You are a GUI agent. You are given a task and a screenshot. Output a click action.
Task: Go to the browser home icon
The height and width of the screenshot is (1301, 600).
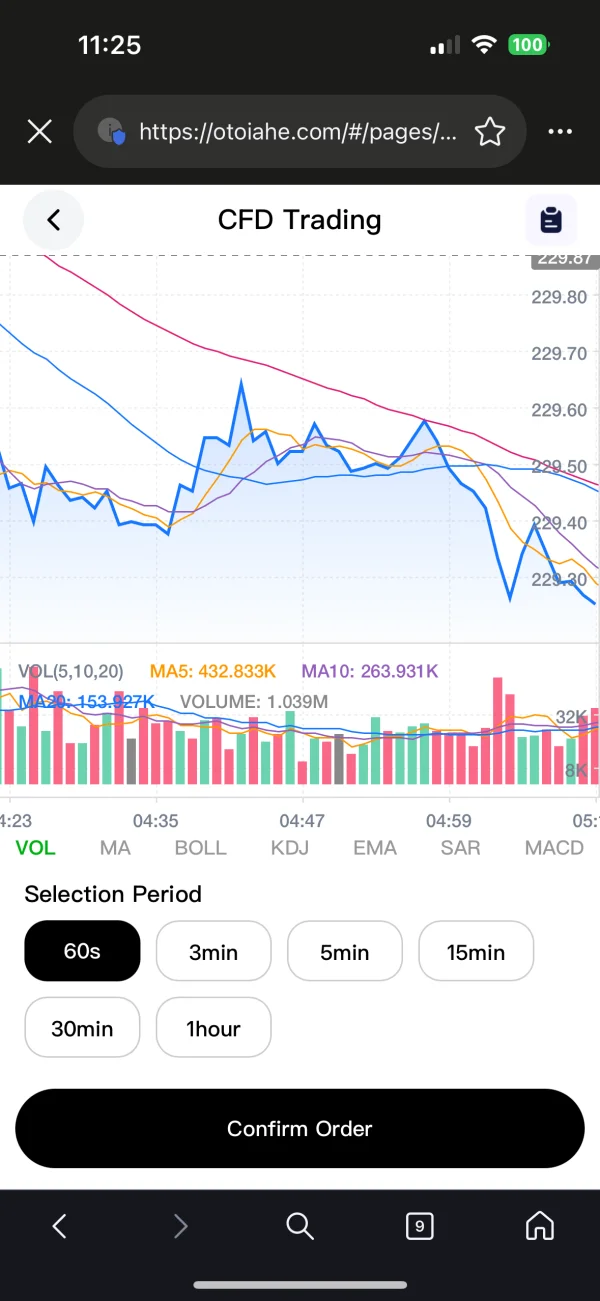click(540, 1225)
